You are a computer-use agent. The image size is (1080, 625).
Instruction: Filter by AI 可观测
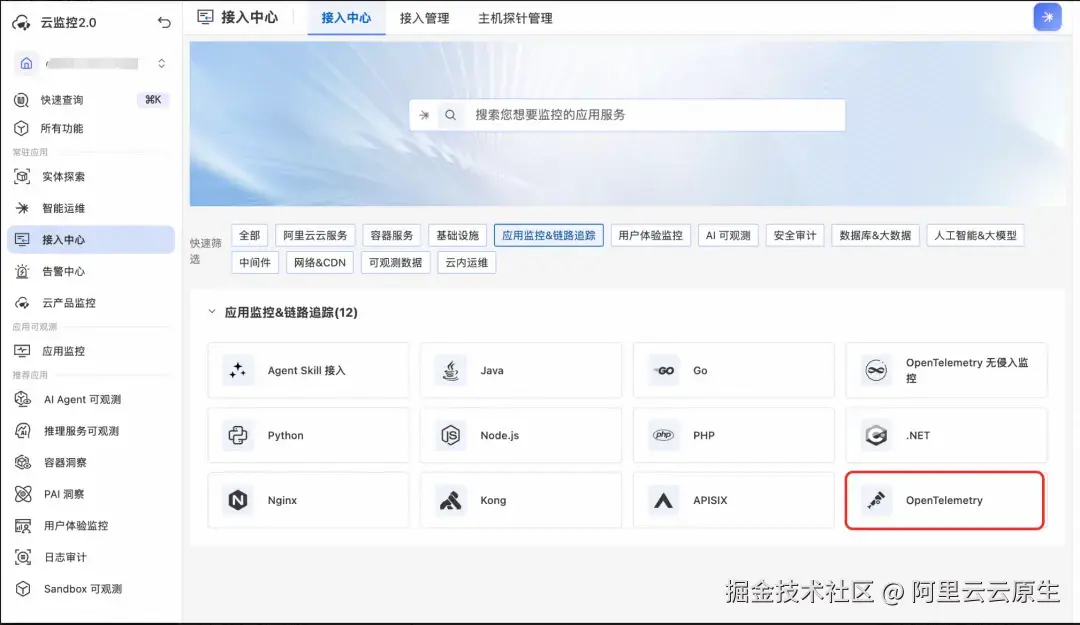click(728, 236)
